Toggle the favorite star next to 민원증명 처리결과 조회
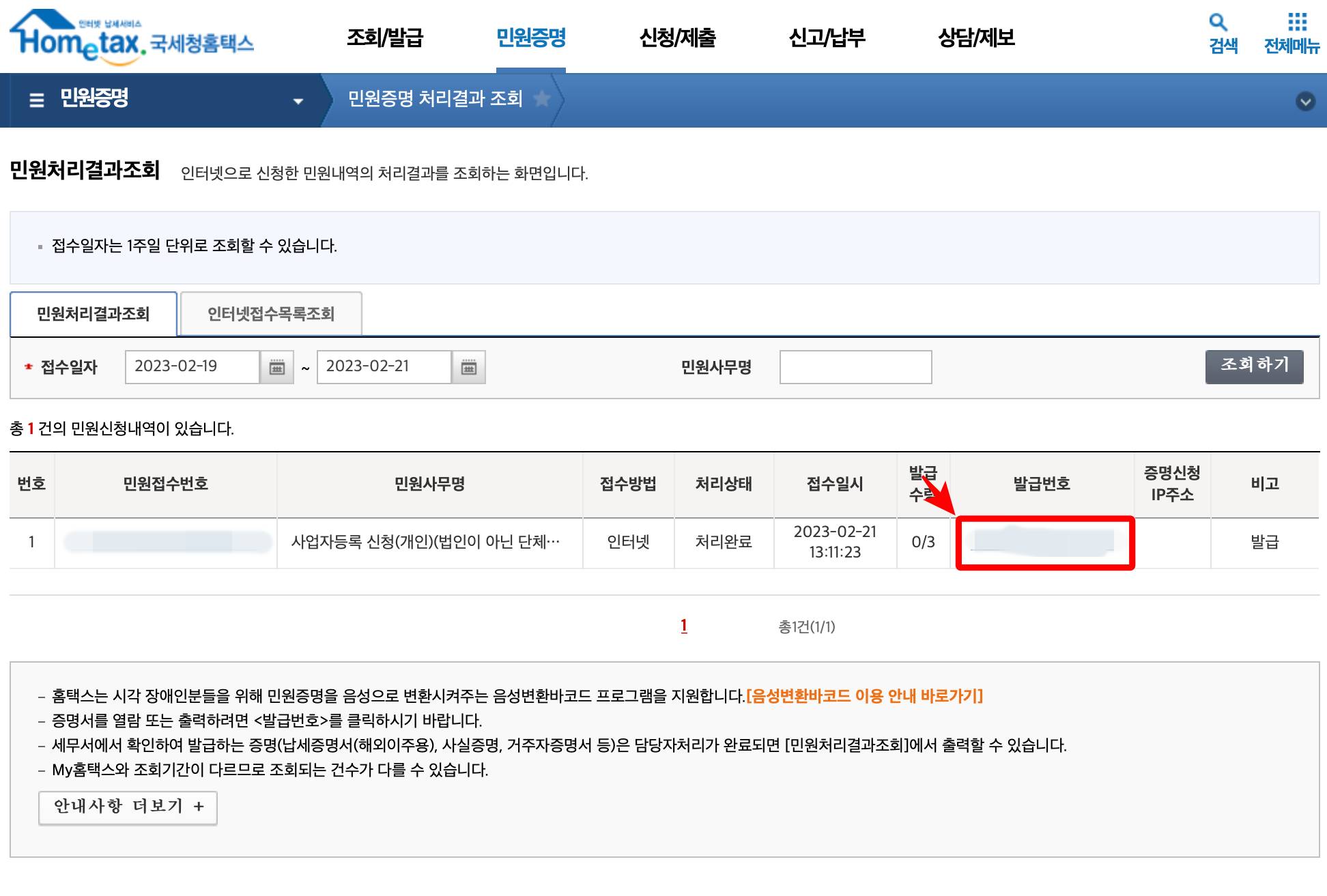This screenshot has width=1327, height=896. pos(543,98)
